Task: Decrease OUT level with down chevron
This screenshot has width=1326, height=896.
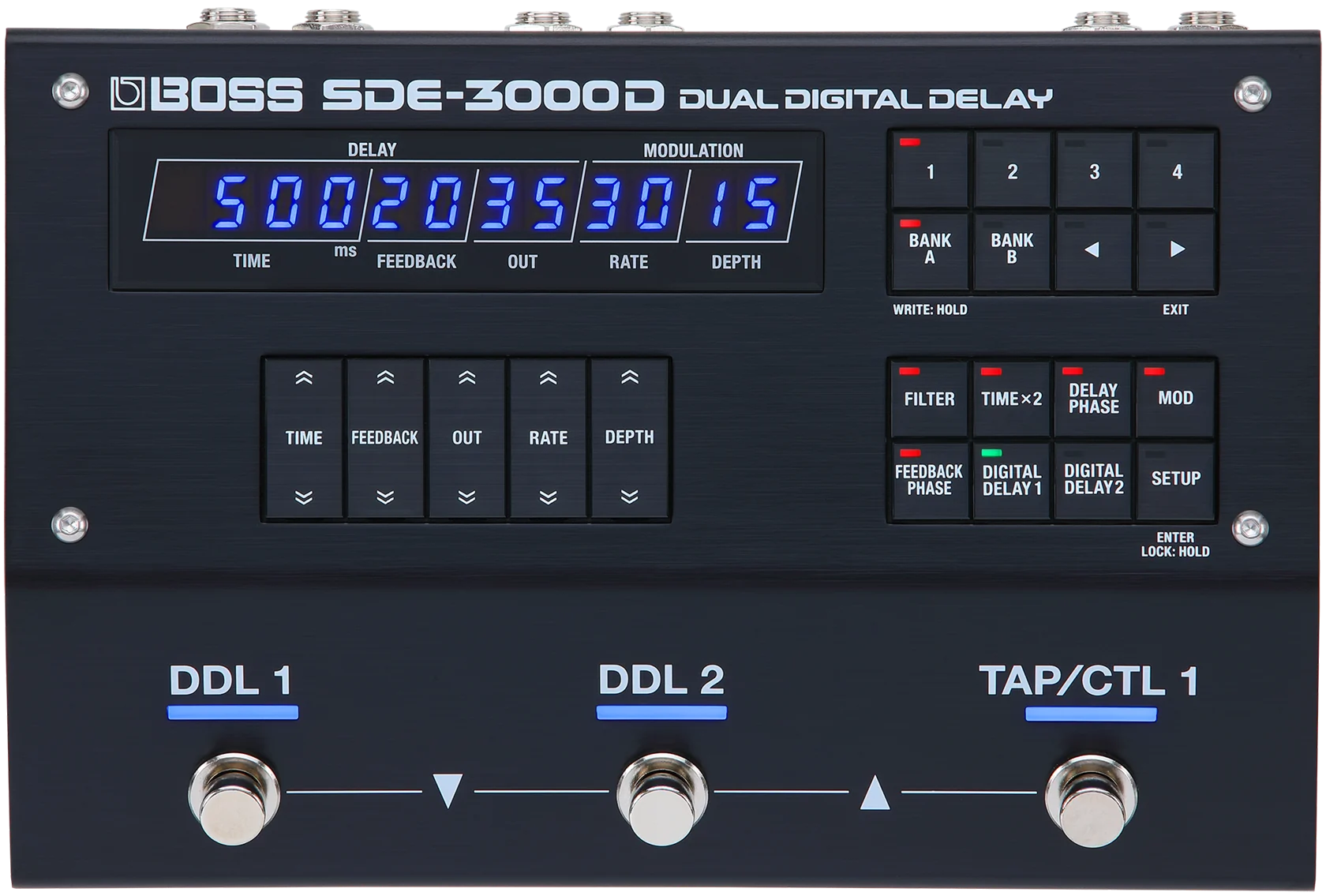Action: [x=467, y=497]
